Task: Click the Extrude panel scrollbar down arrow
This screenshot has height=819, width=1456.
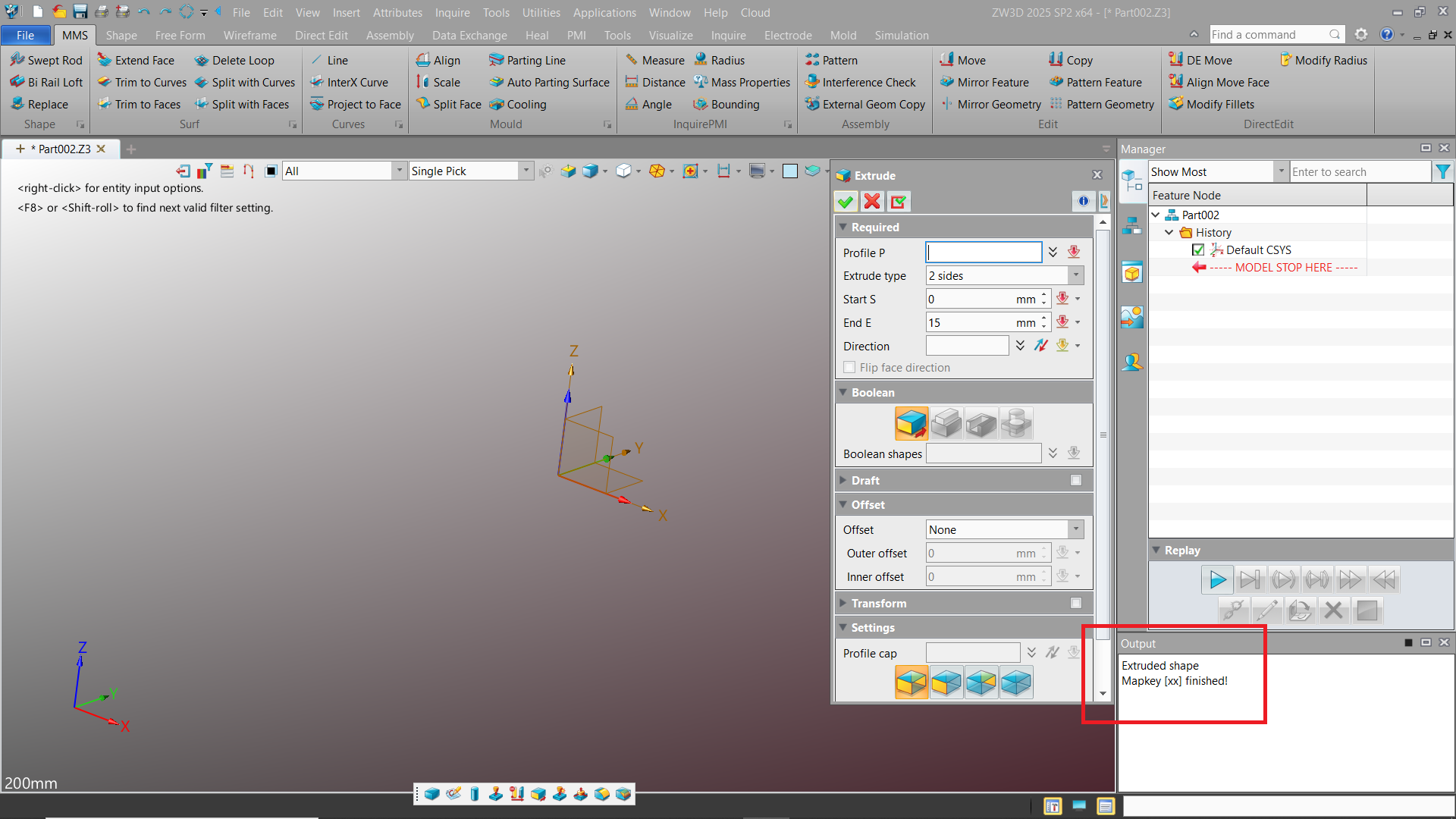Action: (x=1103, y=694)
